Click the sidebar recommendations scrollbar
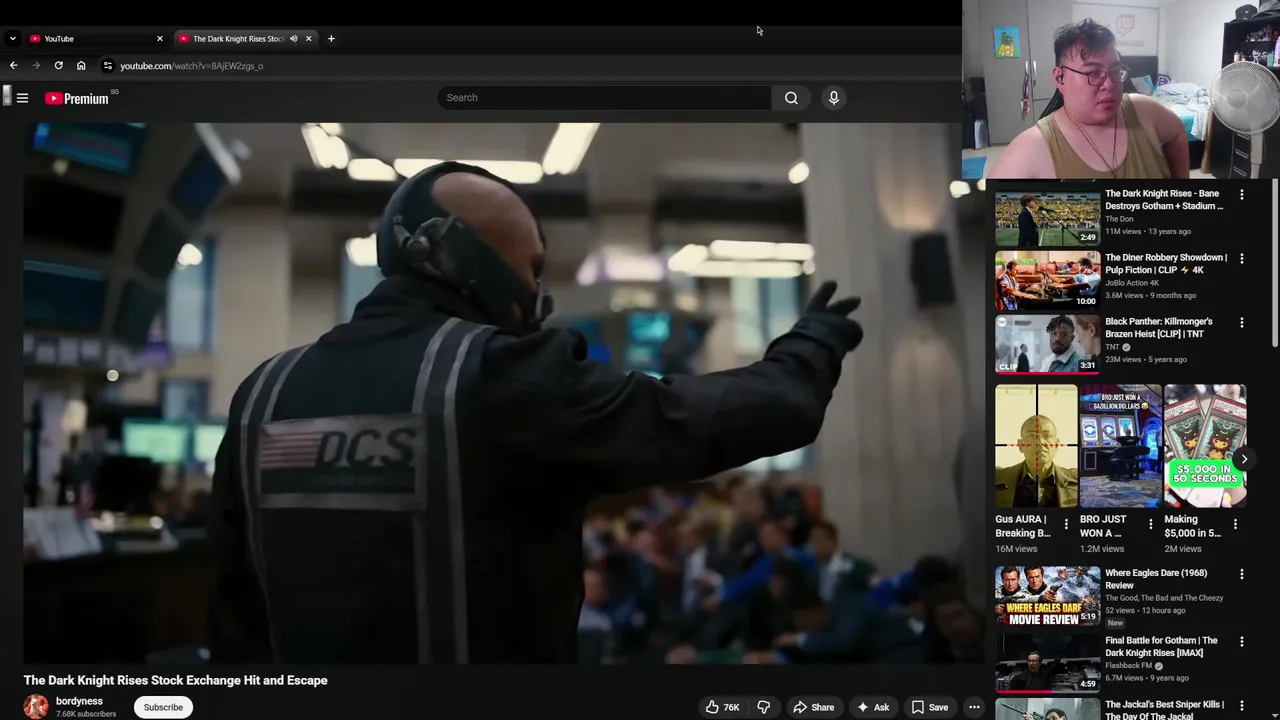The width and height of the screenshot is (1280, 720). tap(1275, 265)
